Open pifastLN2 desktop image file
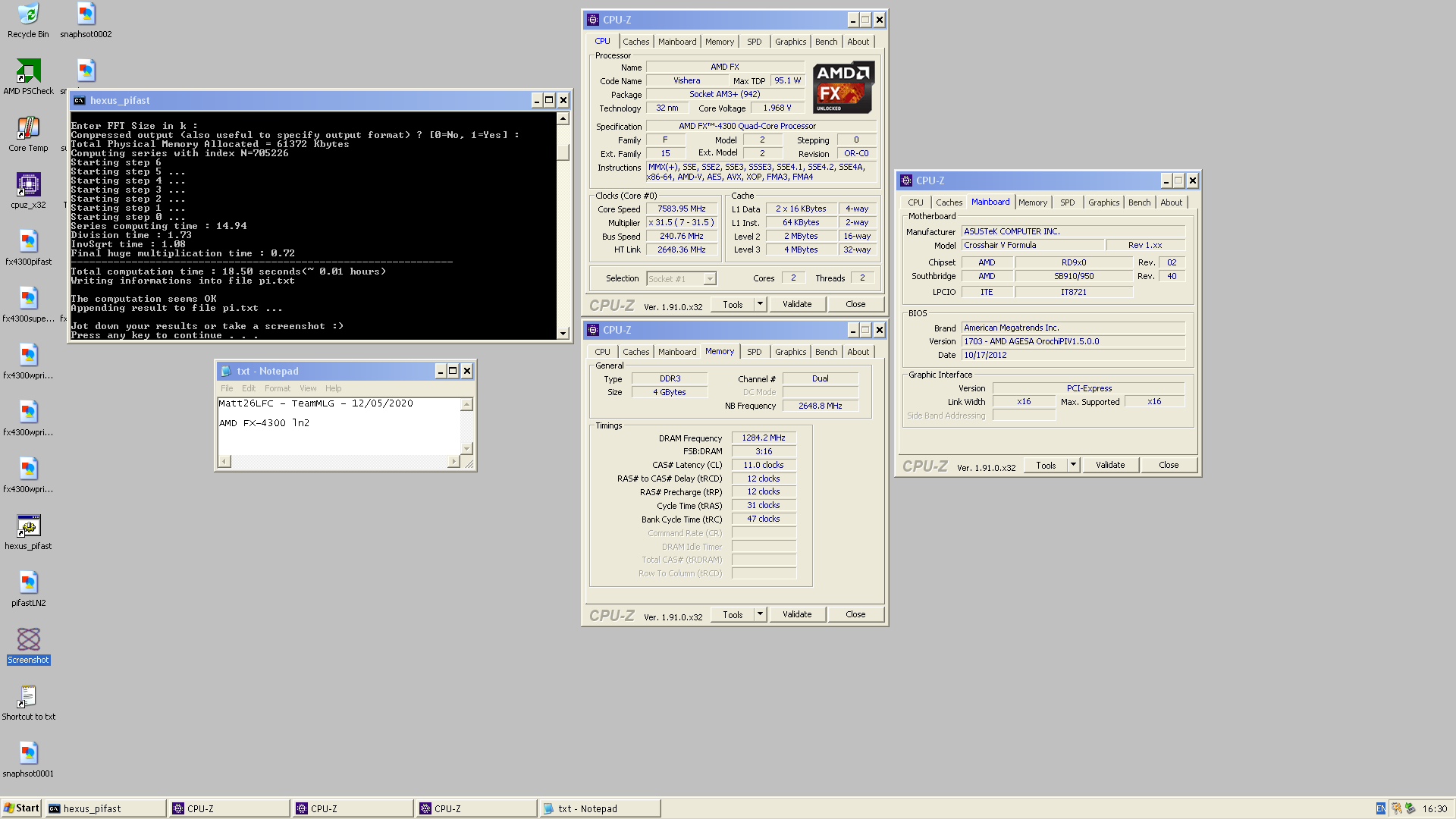 tap(28, 589)
